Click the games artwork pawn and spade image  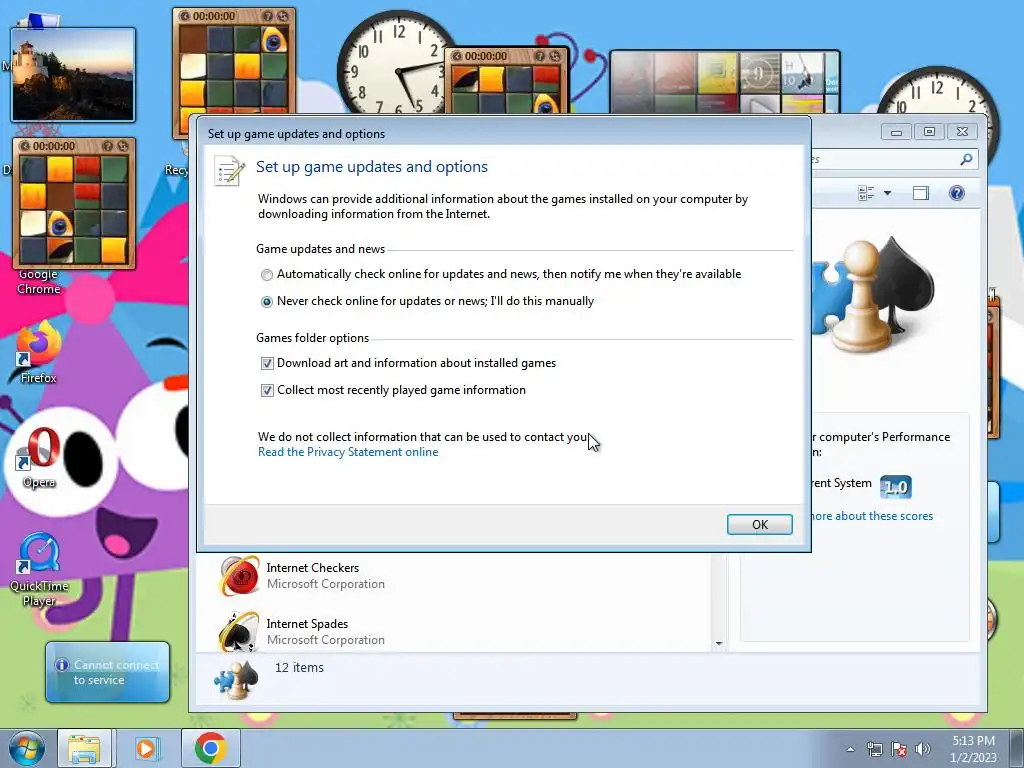coord(874,296)
